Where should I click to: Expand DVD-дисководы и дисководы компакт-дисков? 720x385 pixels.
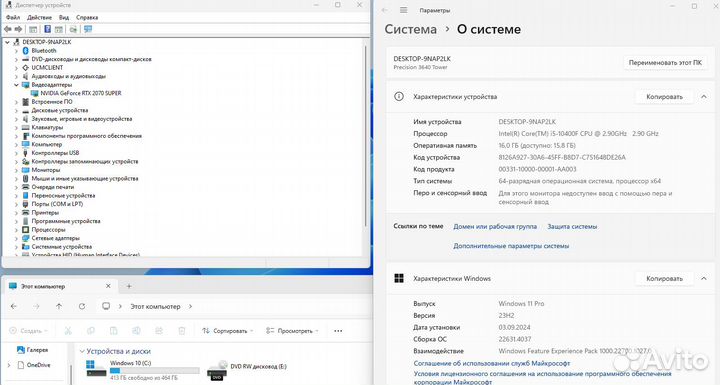pyautogui.click(x=17, y=59)
